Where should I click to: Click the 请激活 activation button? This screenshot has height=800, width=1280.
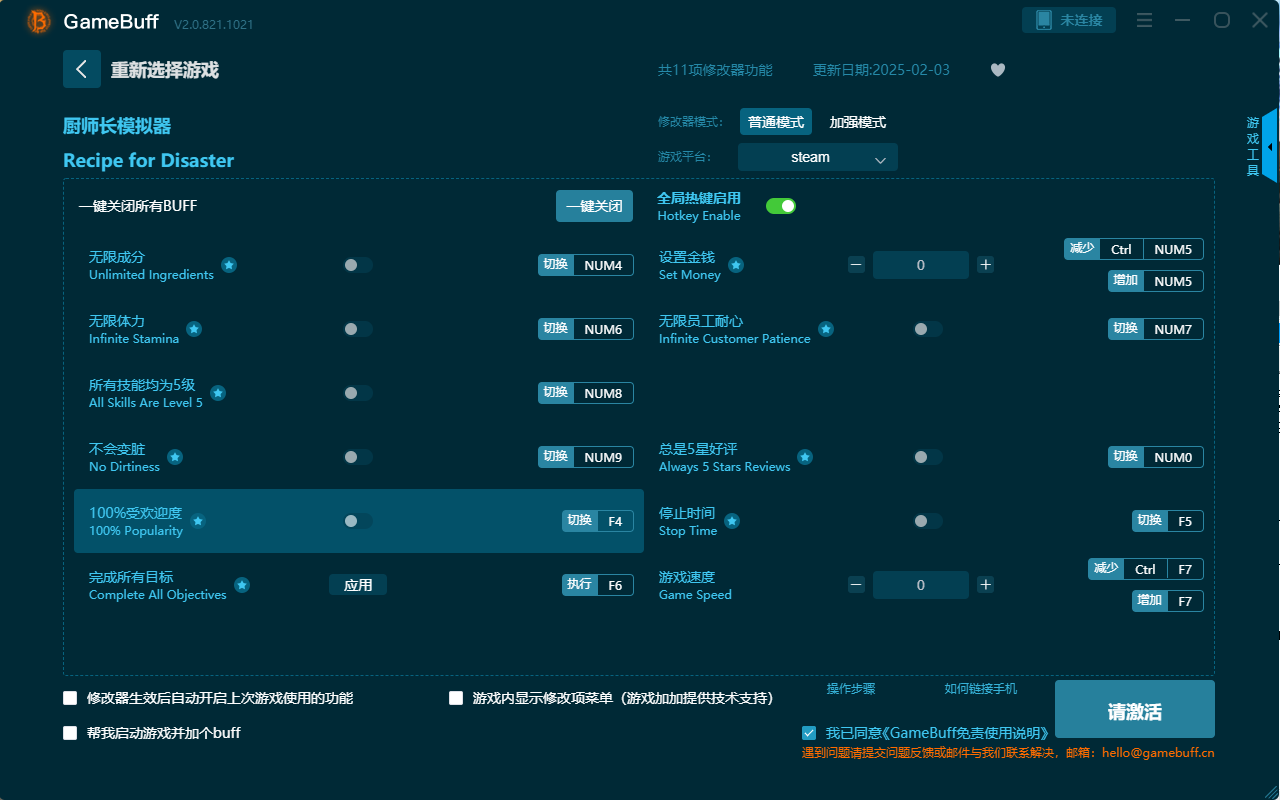pos(1134,709)
